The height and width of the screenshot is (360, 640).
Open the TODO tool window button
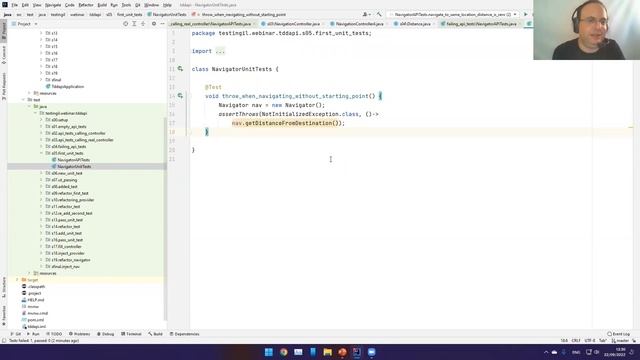pos(54,334)
